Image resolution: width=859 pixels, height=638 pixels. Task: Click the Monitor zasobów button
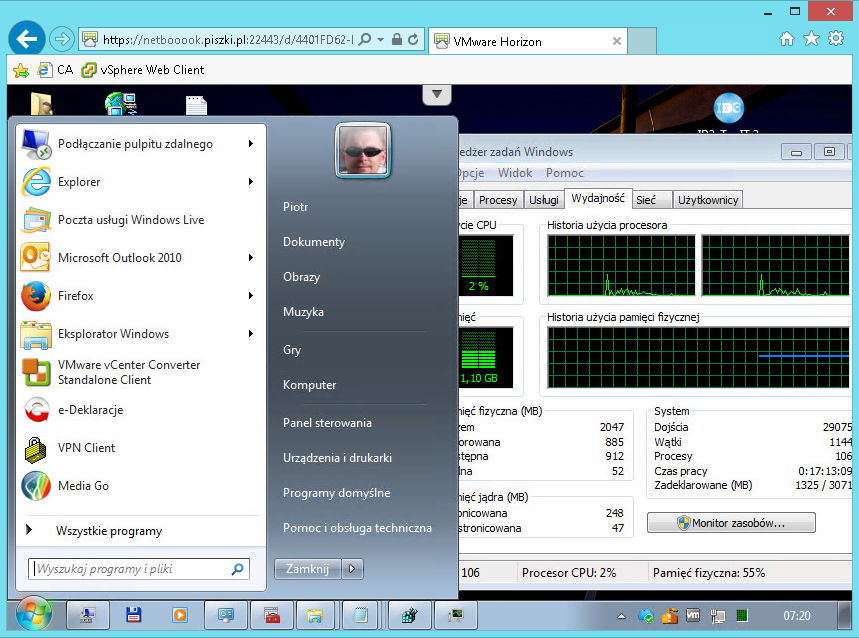click(x=730, y=523)
